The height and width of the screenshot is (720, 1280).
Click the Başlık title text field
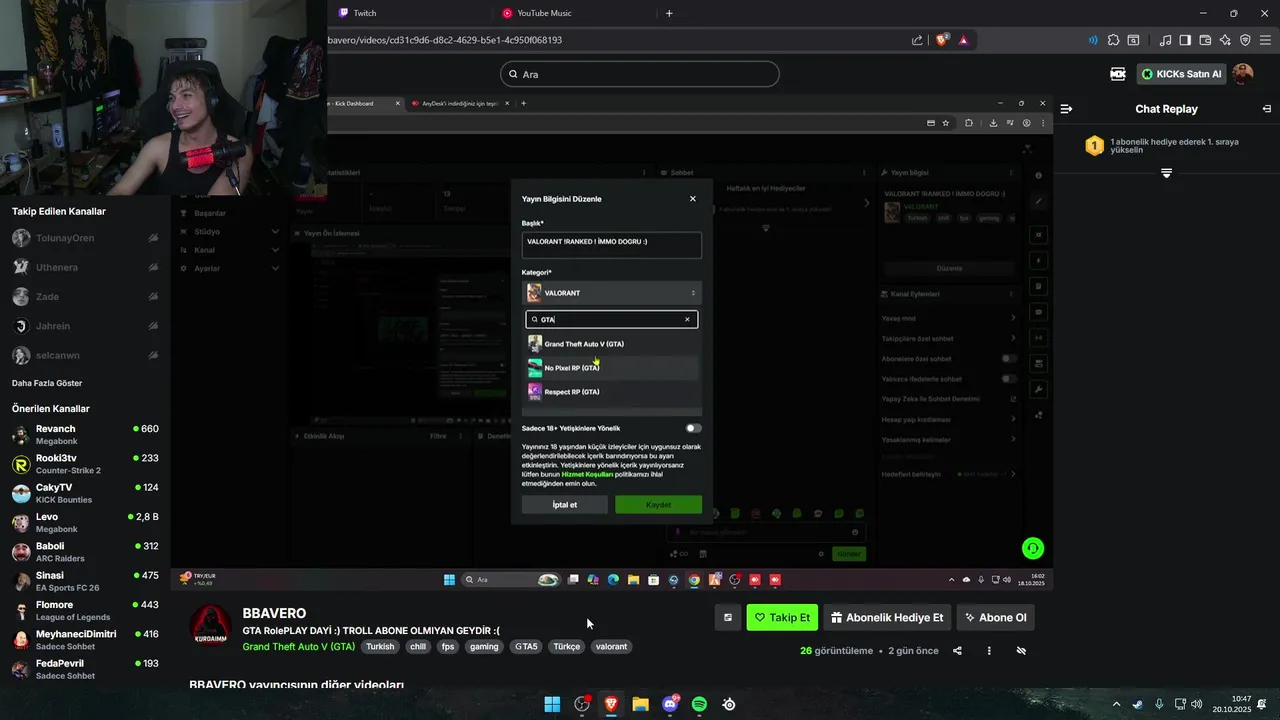pos(611,244)
